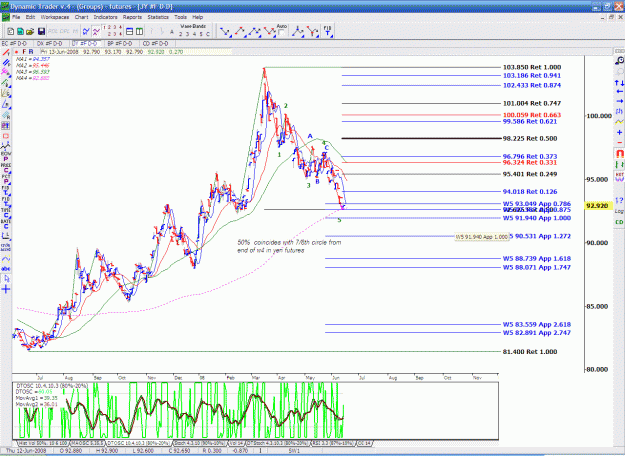625x456 pixels.
Task: Select the blue angle tool in left sidebar
Action: (x=6, y=104)
